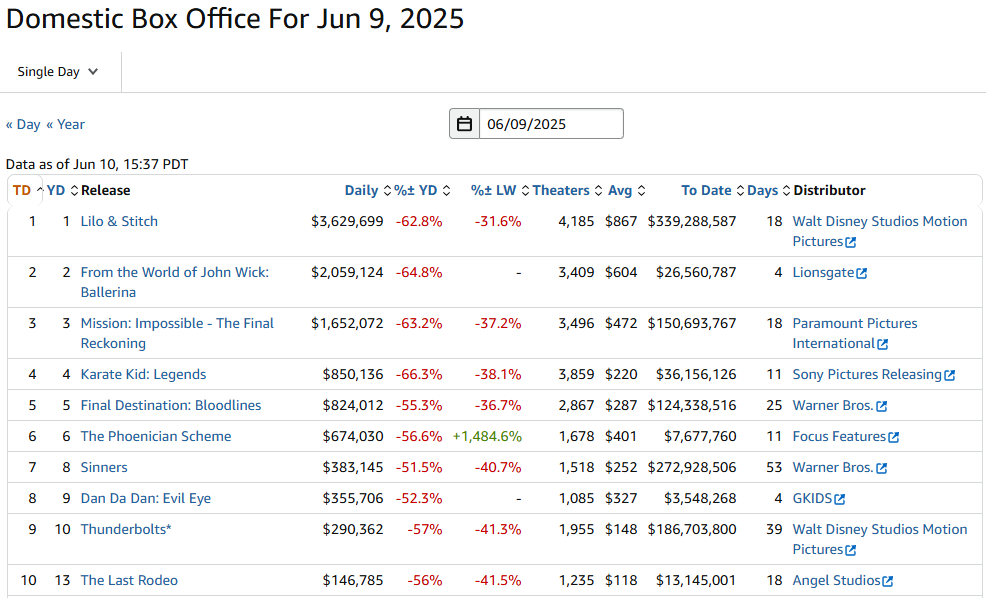Open Focus Features distributor link
Image resolution: width=986 pixels, height=598 pixels.
(x=839, y=436)
